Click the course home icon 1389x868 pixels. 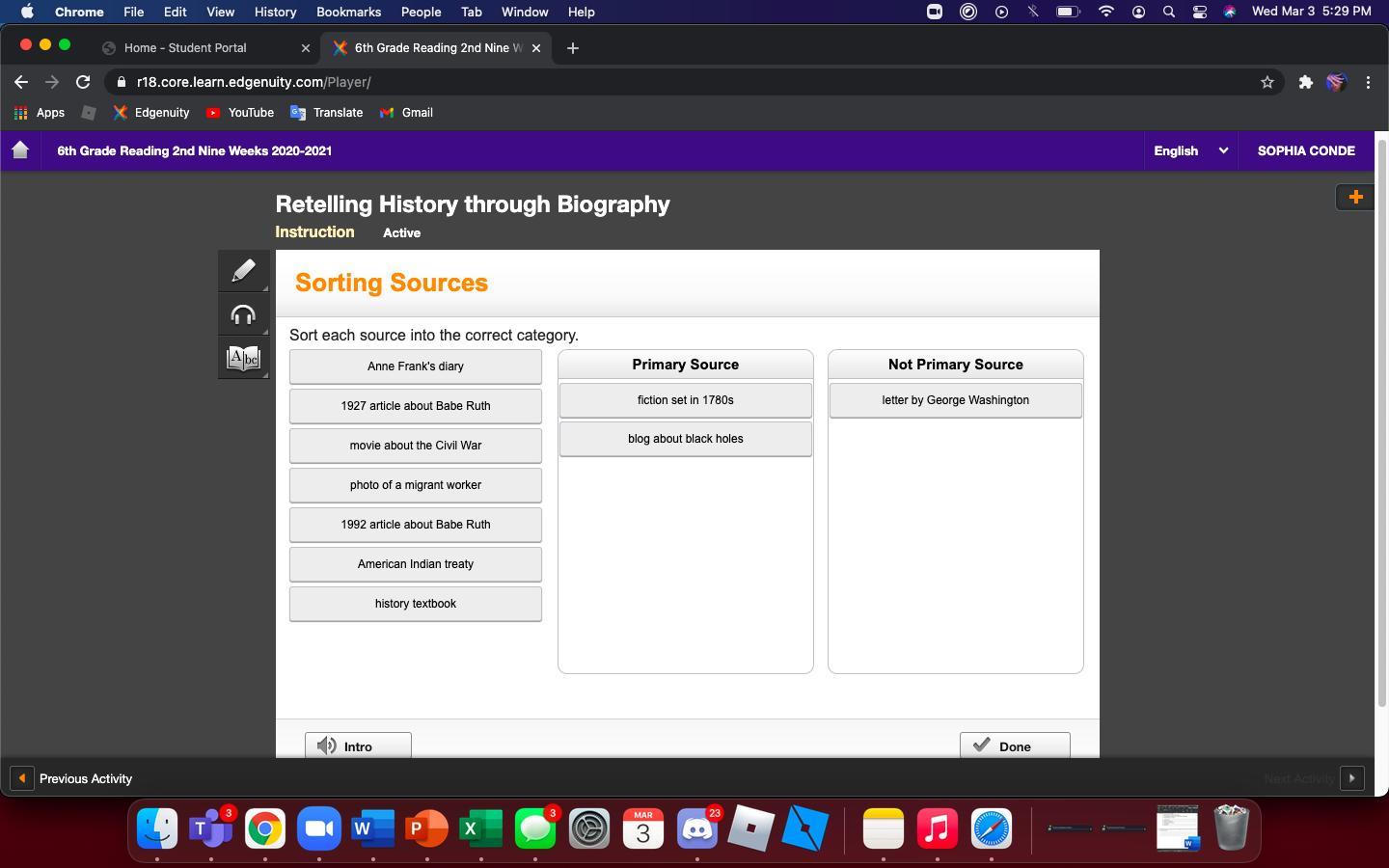coord(20,150)
